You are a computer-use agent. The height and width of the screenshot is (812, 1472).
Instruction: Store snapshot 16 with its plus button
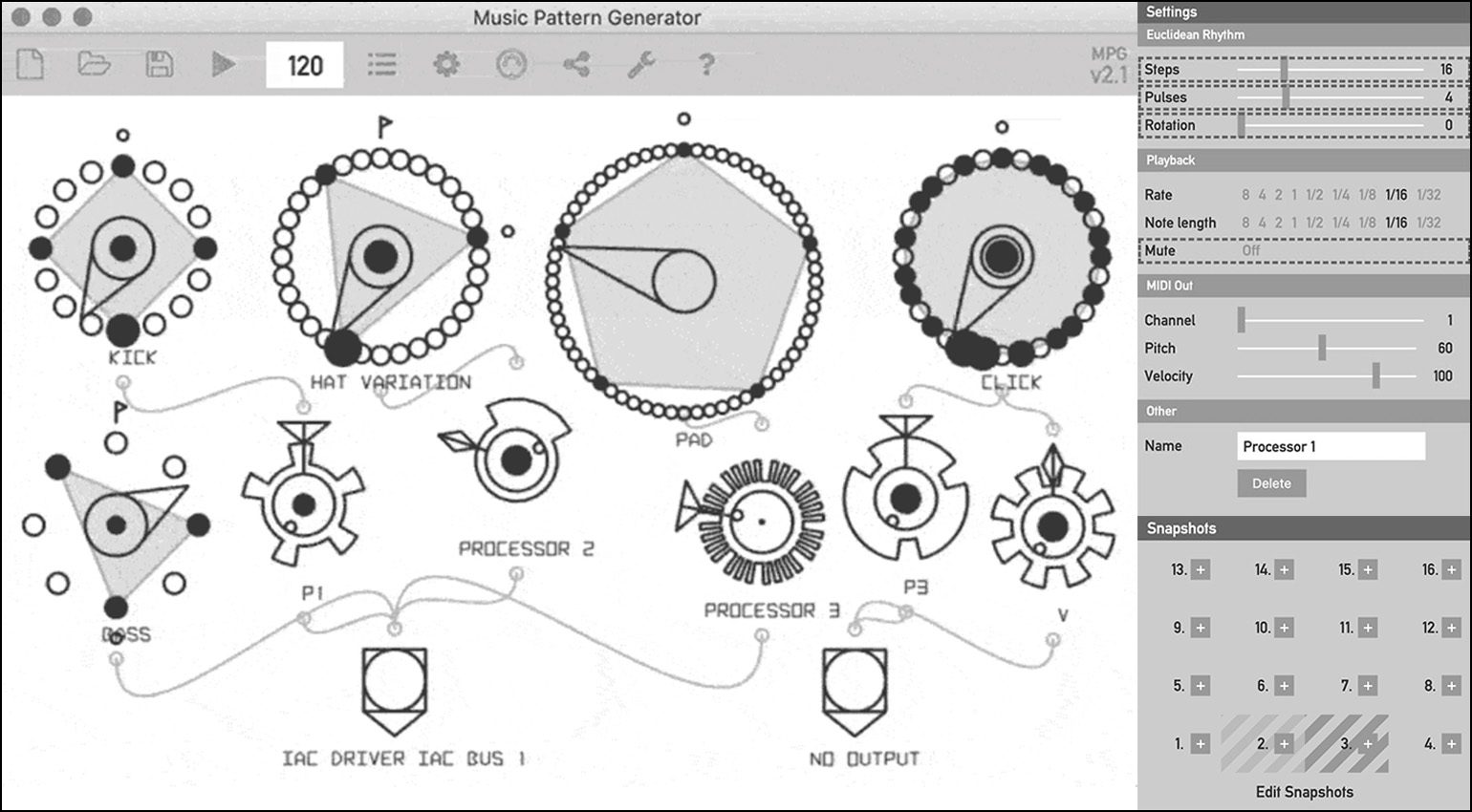pos(1452,570)
